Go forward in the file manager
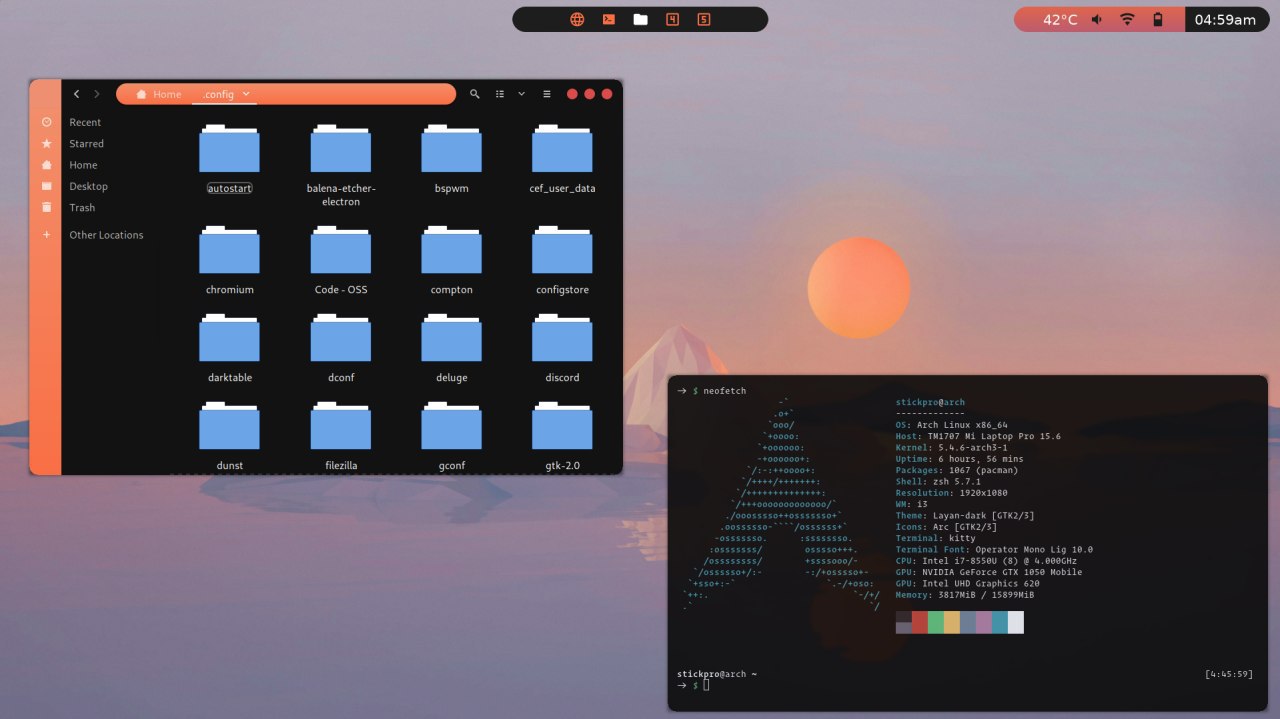This screenshot has width=1280, height=719. (97, 94)
